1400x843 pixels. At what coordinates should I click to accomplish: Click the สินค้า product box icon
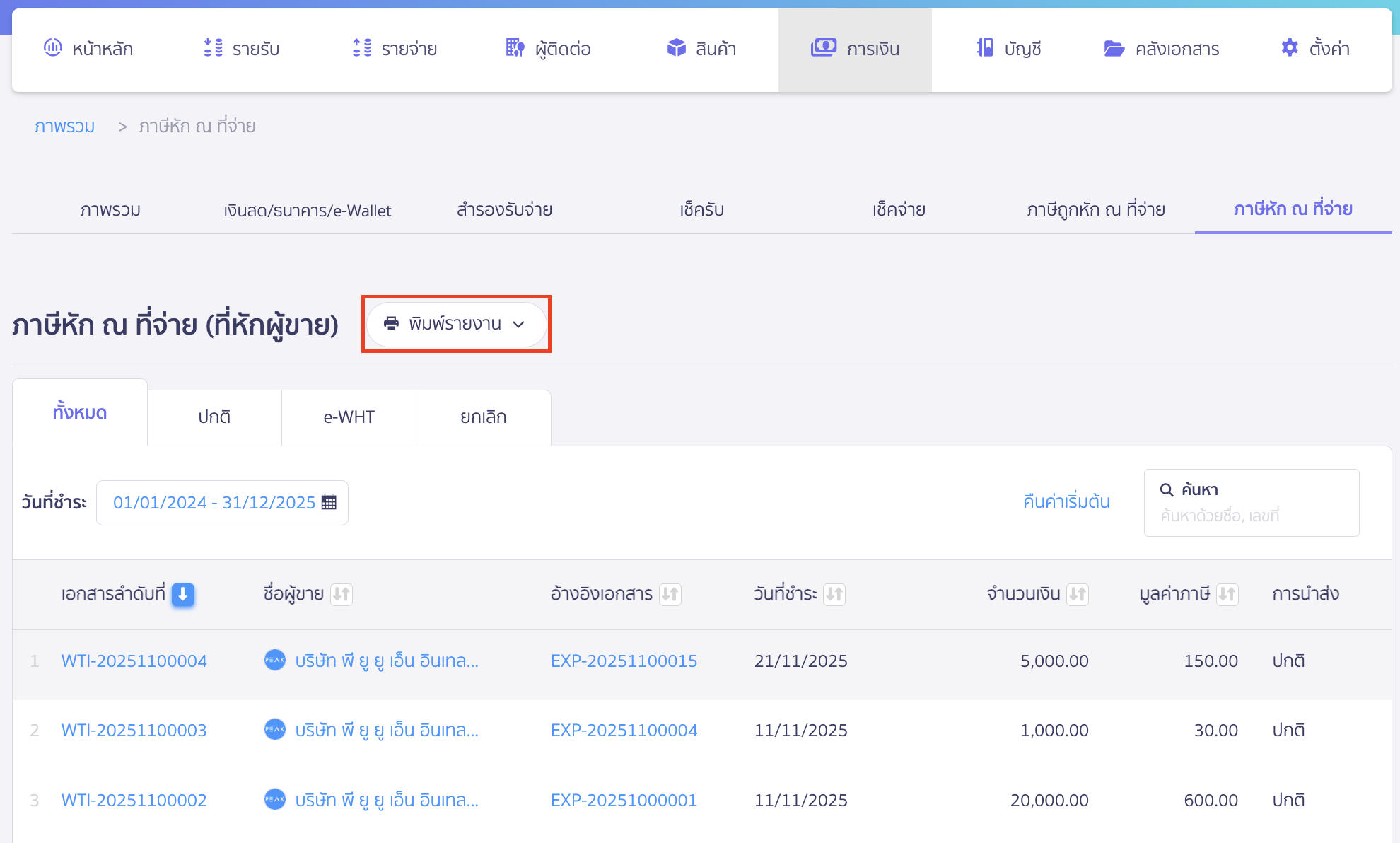677,48
